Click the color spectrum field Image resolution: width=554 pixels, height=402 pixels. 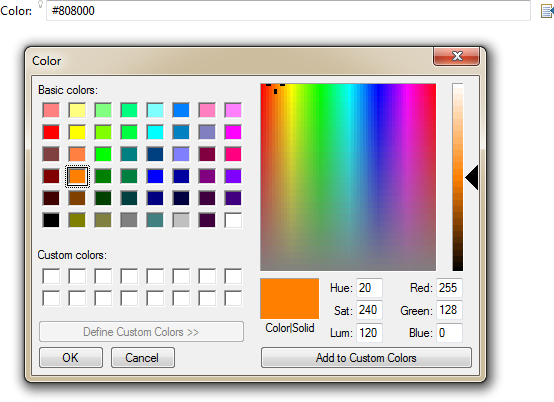tap(348, 177)
